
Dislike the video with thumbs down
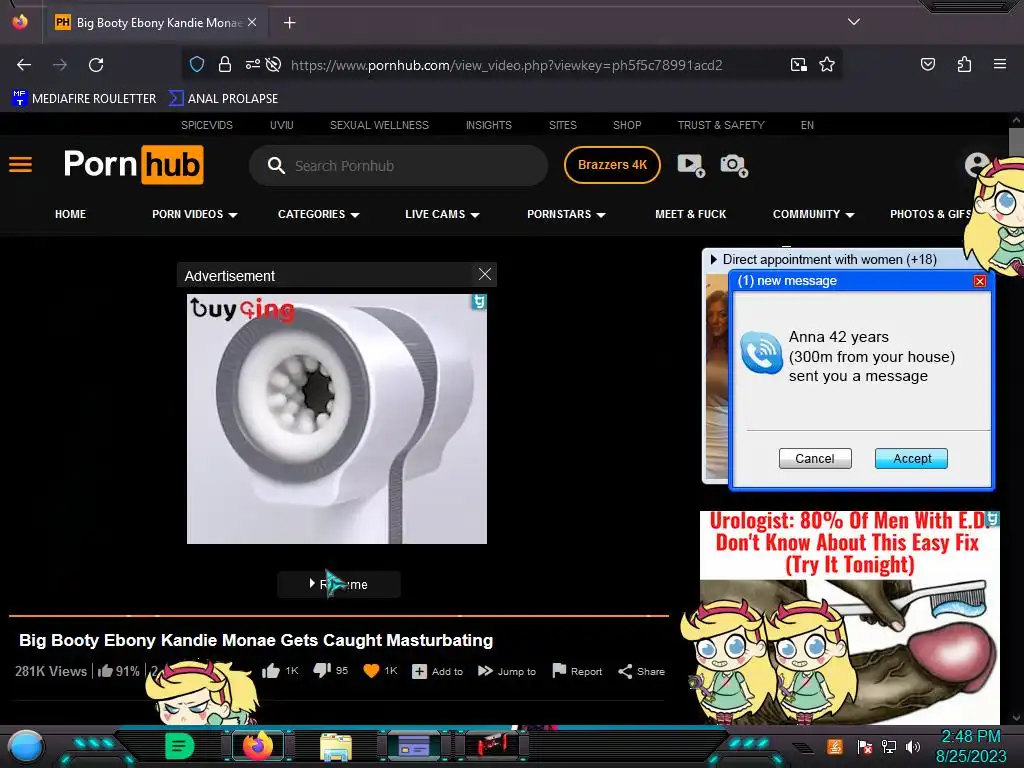322,671
